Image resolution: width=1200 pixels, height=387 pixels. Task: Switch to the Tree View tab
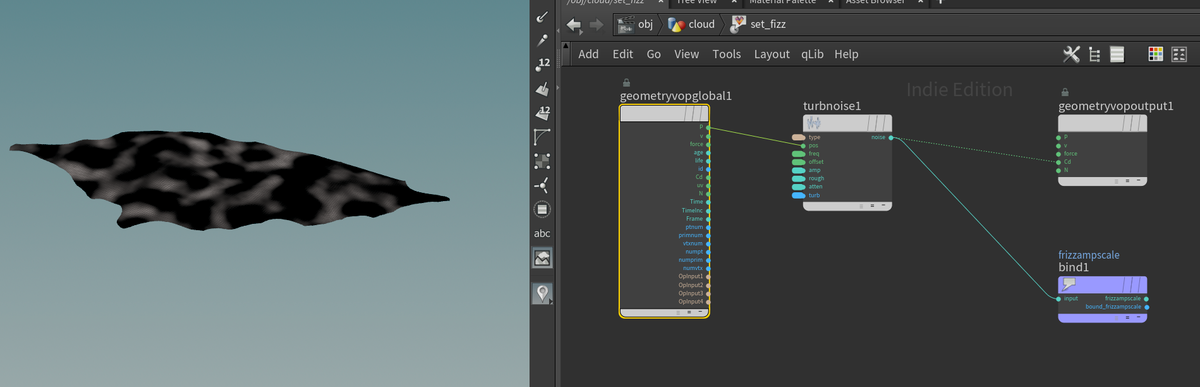click(x=697, y=3)
